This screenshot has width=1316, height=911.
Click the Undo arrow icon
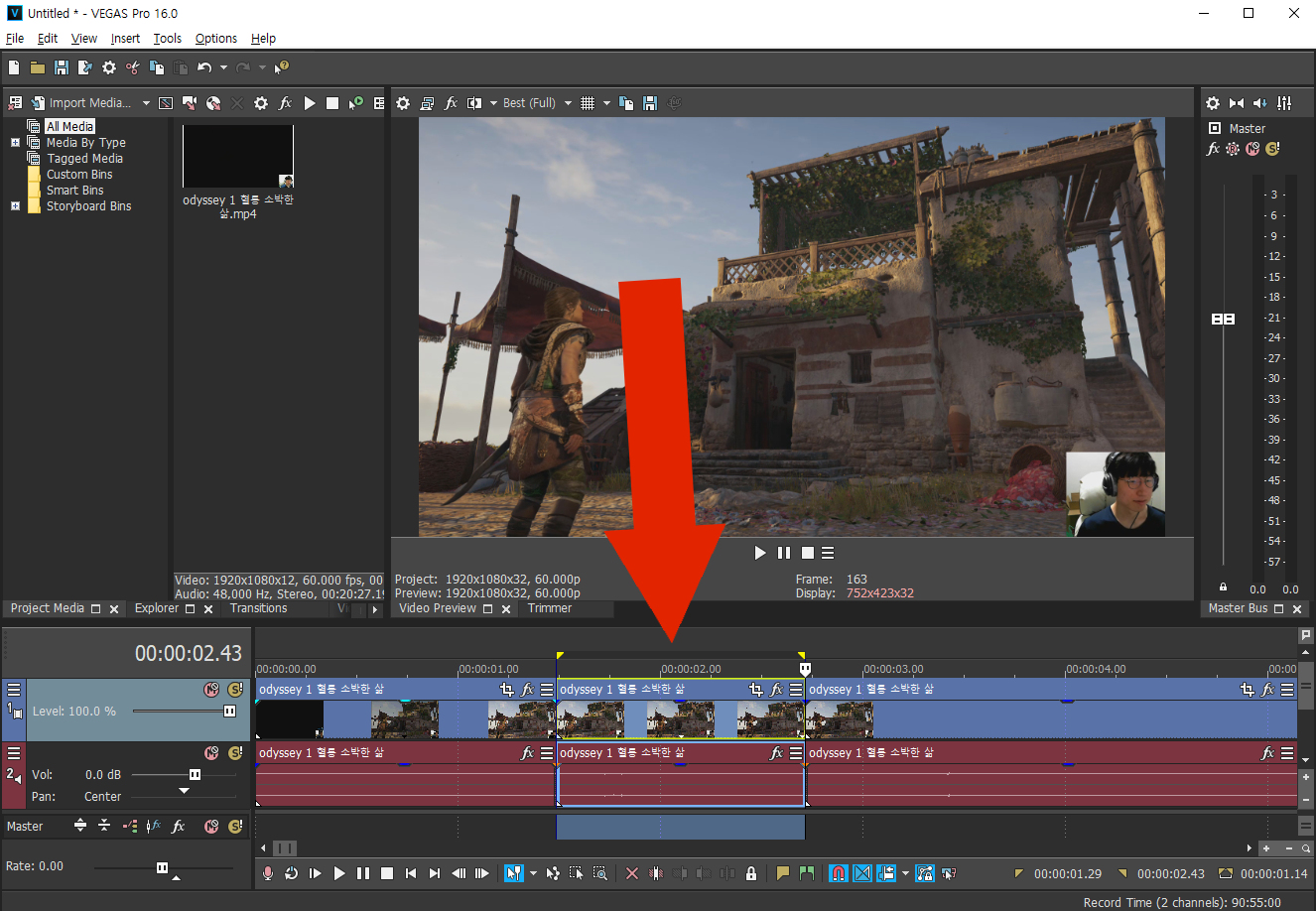[x=204, y=67]
